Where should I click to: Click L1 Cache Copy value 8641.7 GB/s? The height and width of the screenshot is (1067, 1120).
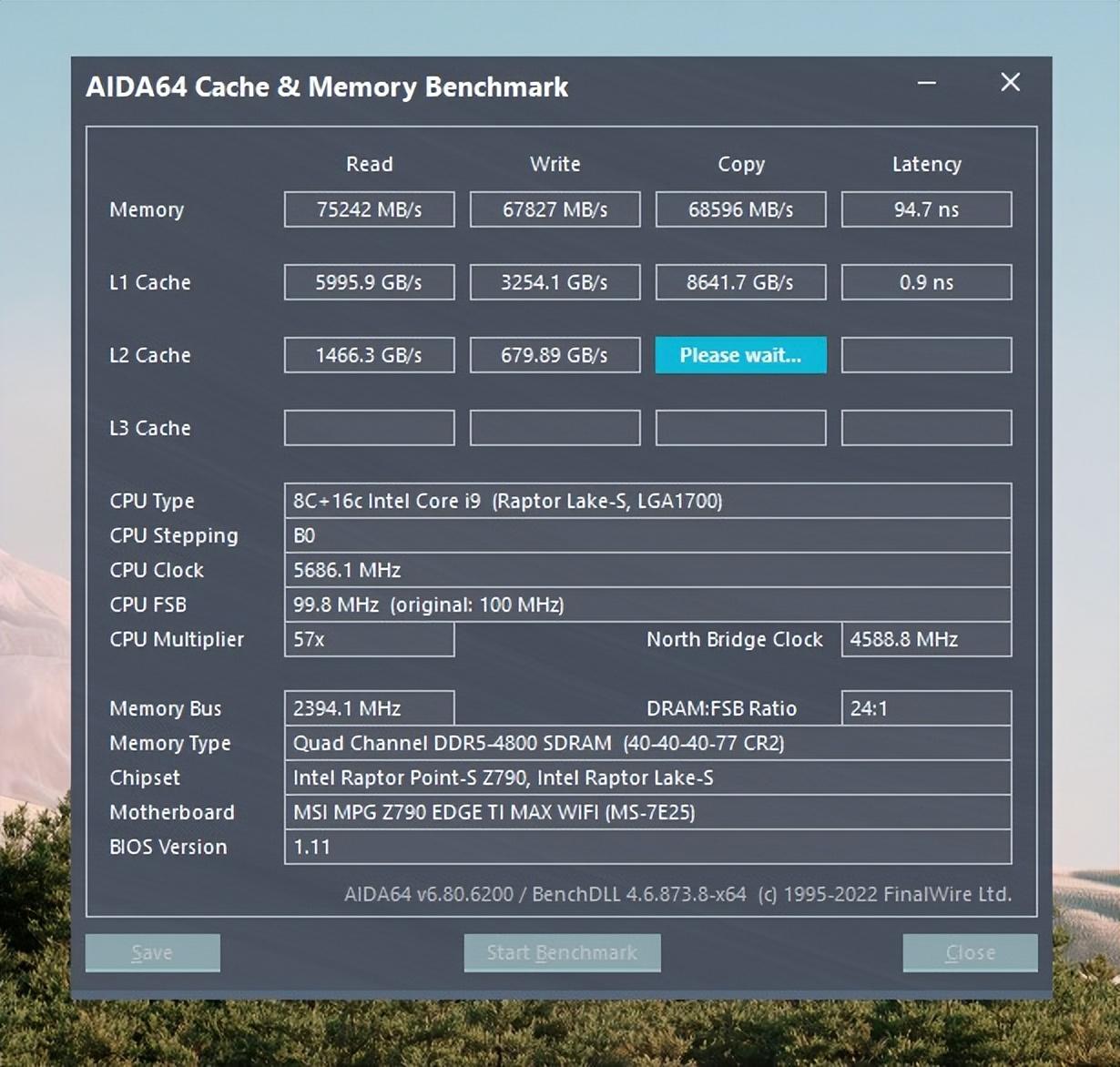point(741,282)
